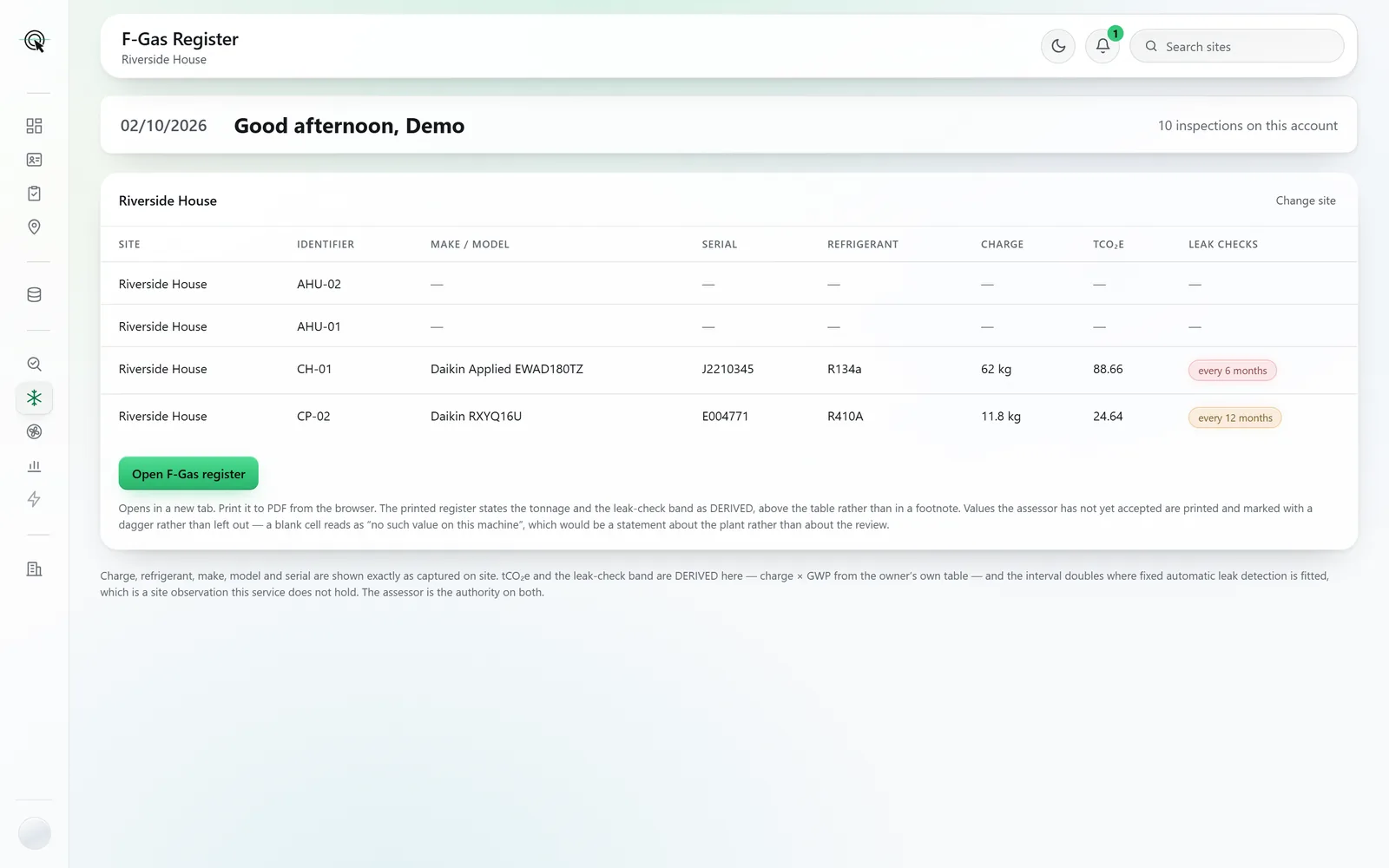Open the contact card icon in sidebar

(x=34, y=160)
